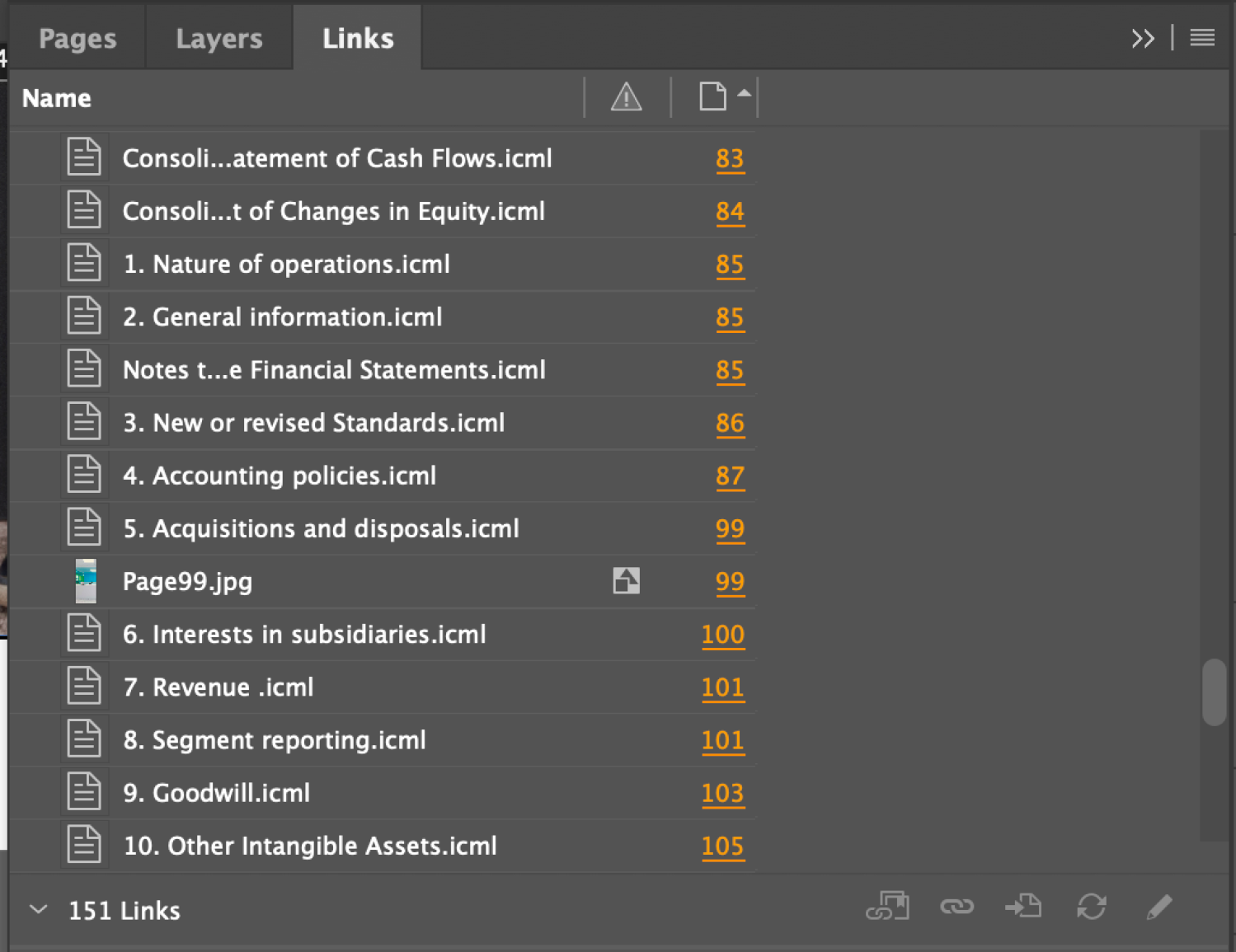This screenshot has width=1236, height=952.
Task: Click Relink from CC Libraries icon
Action: tap(887, 907)
